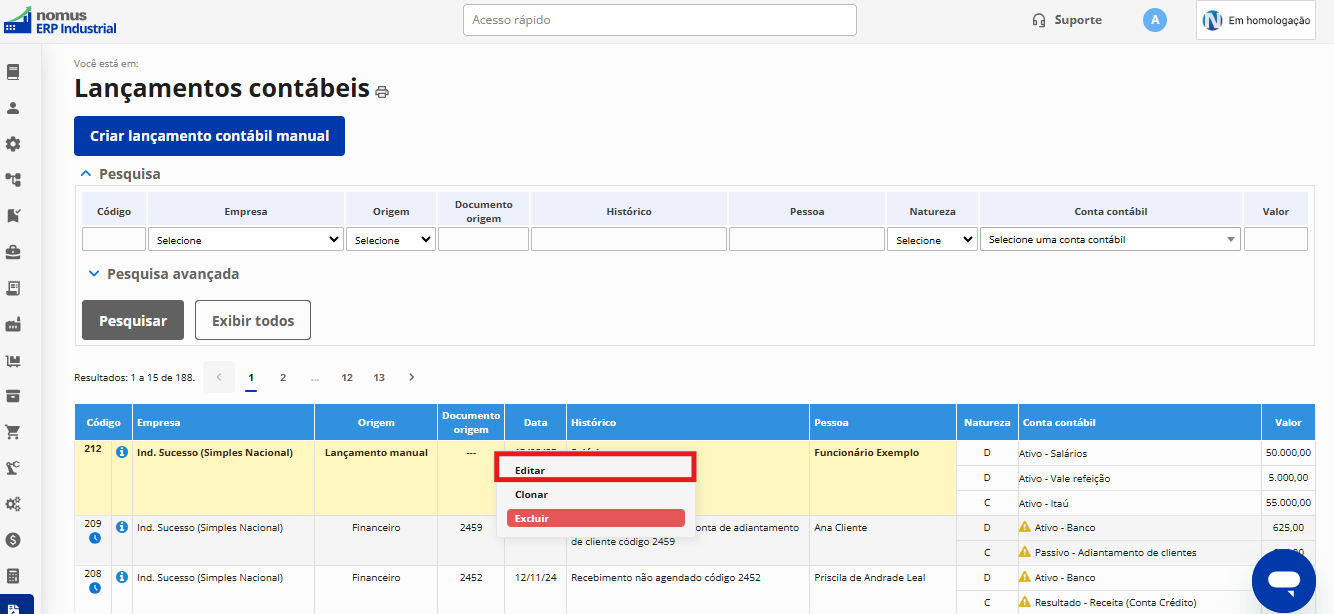Screen dimensions: 1334x614
Task: Click the user avatar A icon
Action: [1155, 20]
